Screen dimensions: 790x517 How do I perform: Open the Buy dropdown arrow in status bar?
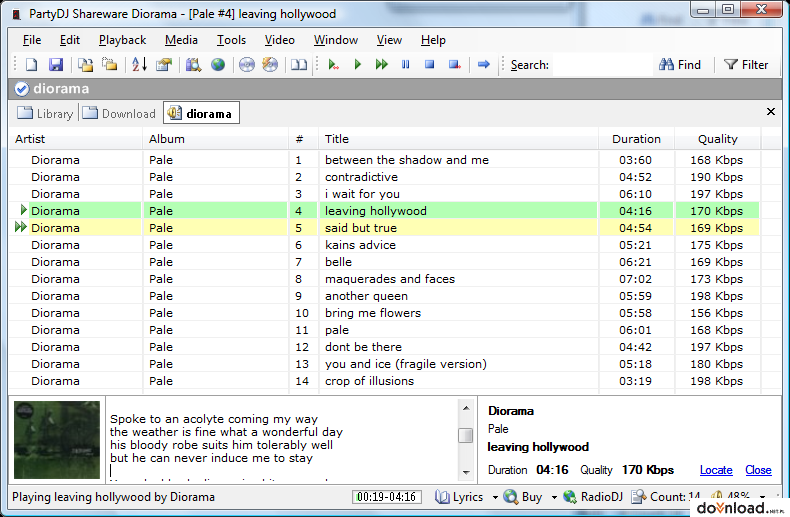554,497
